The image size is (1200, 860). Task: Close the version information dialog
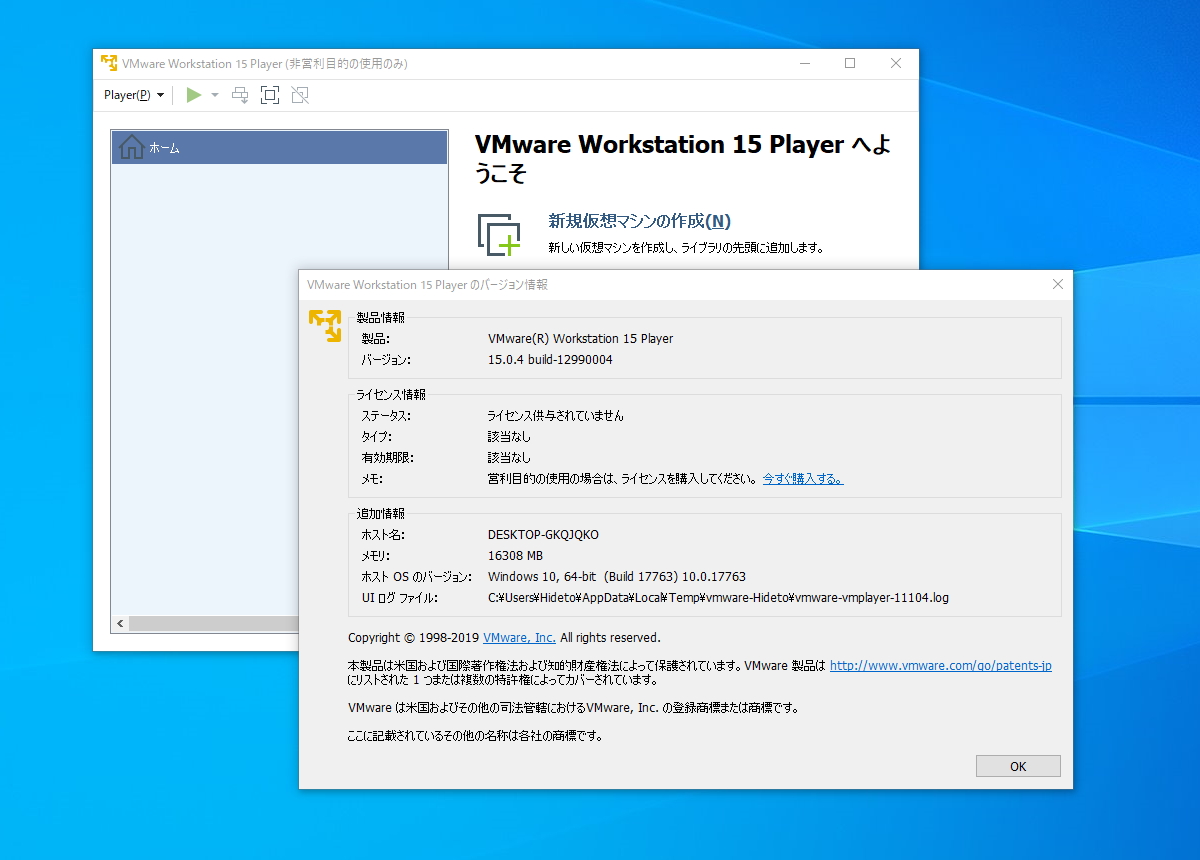click(x=1057, y=284)
